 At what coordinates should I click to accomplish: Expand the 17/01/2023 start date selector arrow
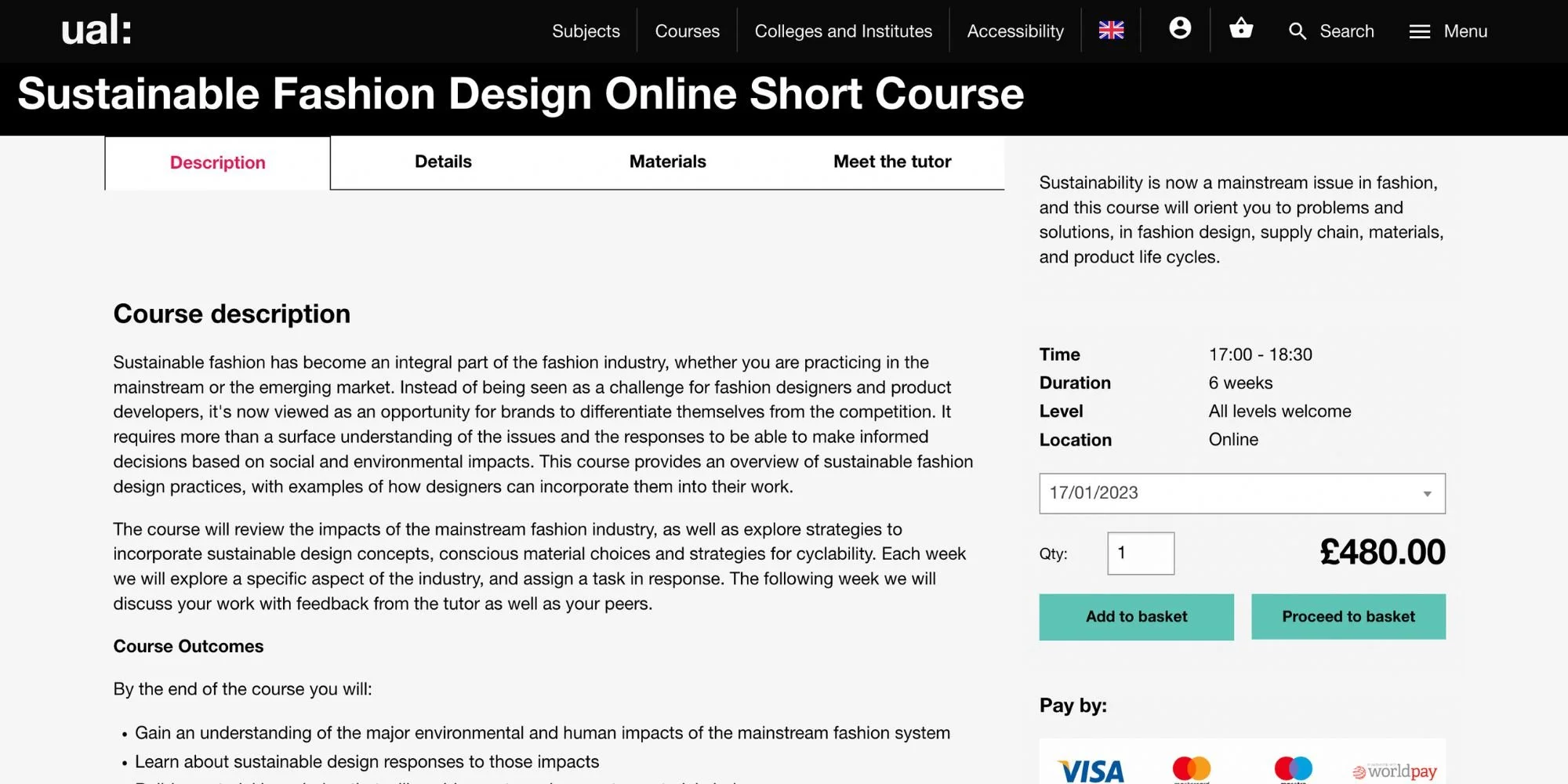(x=1427, y=493)
